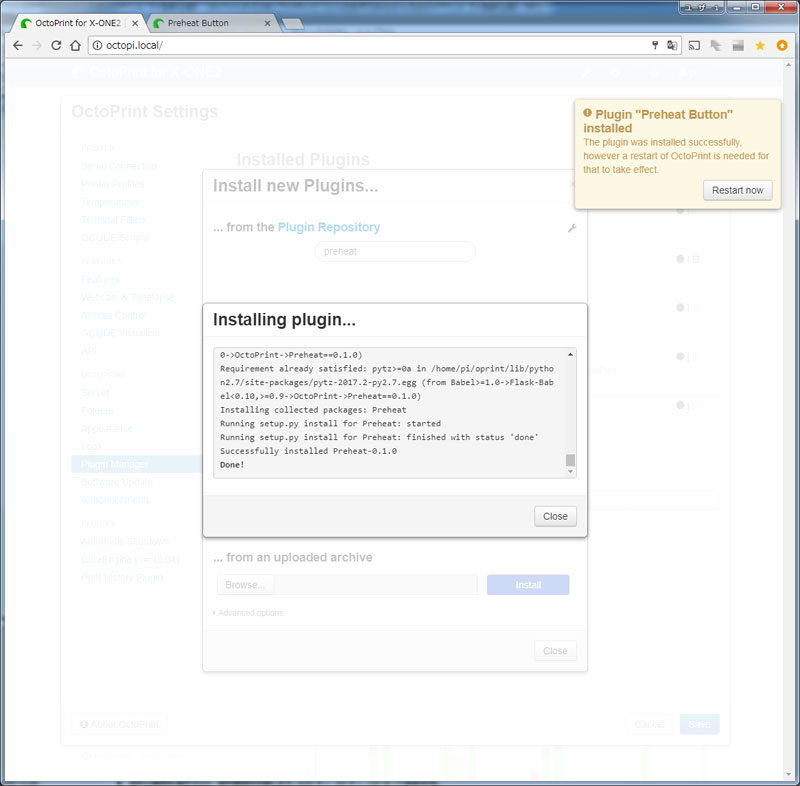Image resolution: width=800 pixels, height=786 pixels.
Task: Click Save in OctoPrint Settings
Action: [x=699, y=724]
